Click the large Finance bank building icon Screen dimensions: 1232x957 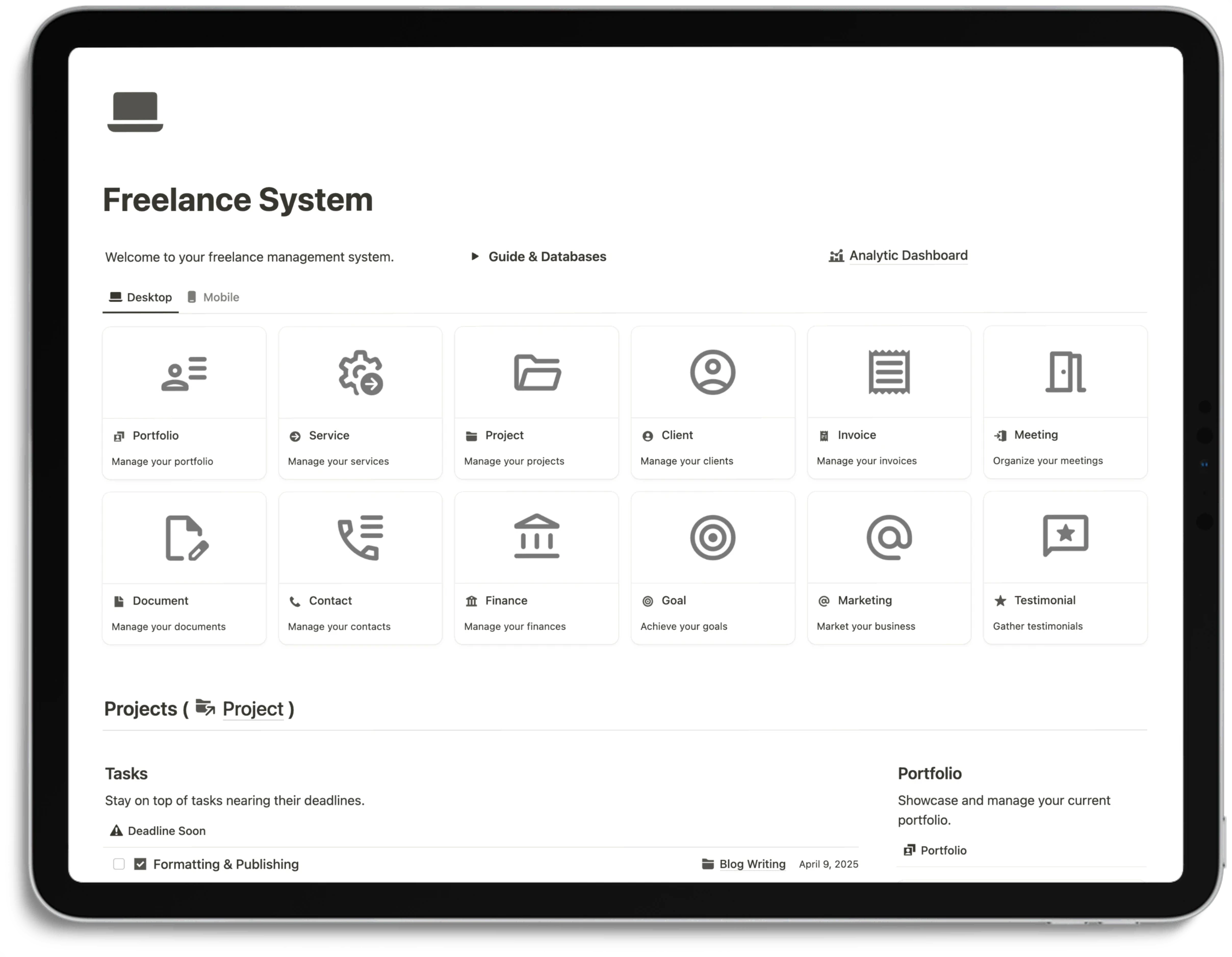(536, 536)
